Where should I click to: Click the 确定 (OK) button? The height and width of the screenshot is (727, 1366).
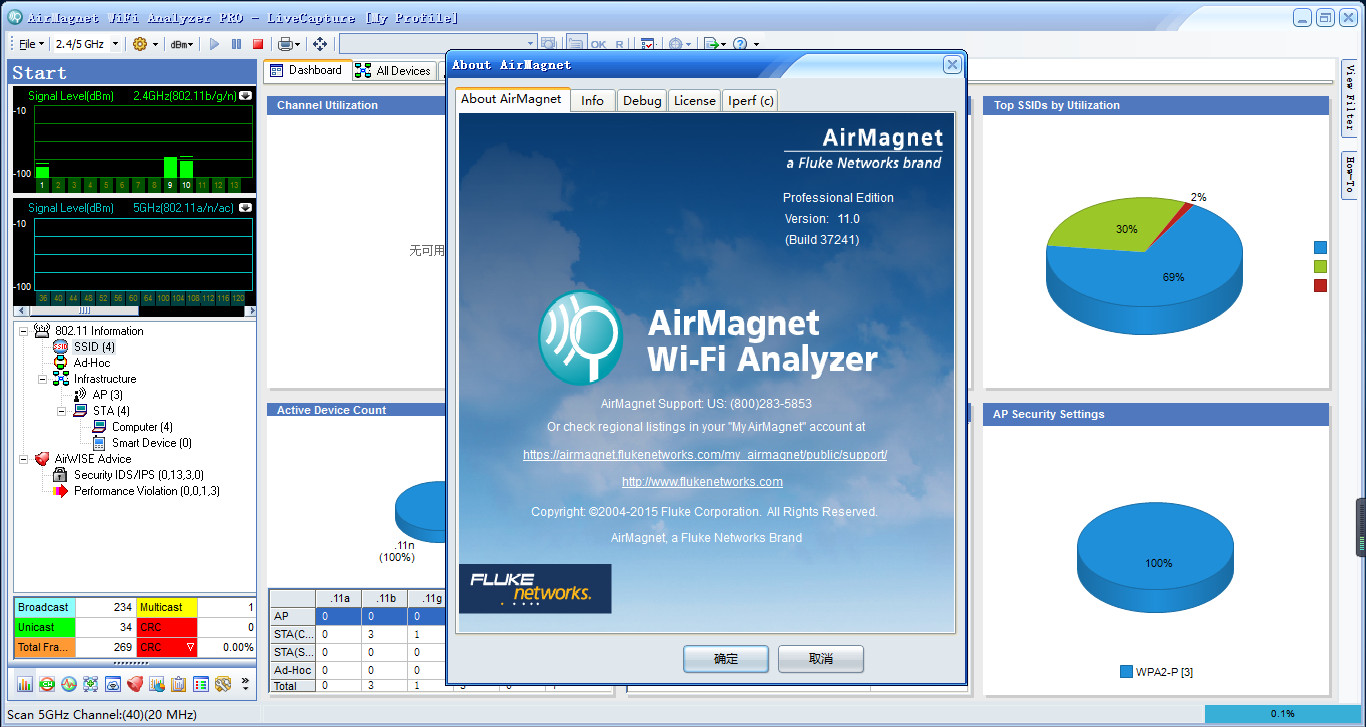pyautogui.click(x=726, y=659)
